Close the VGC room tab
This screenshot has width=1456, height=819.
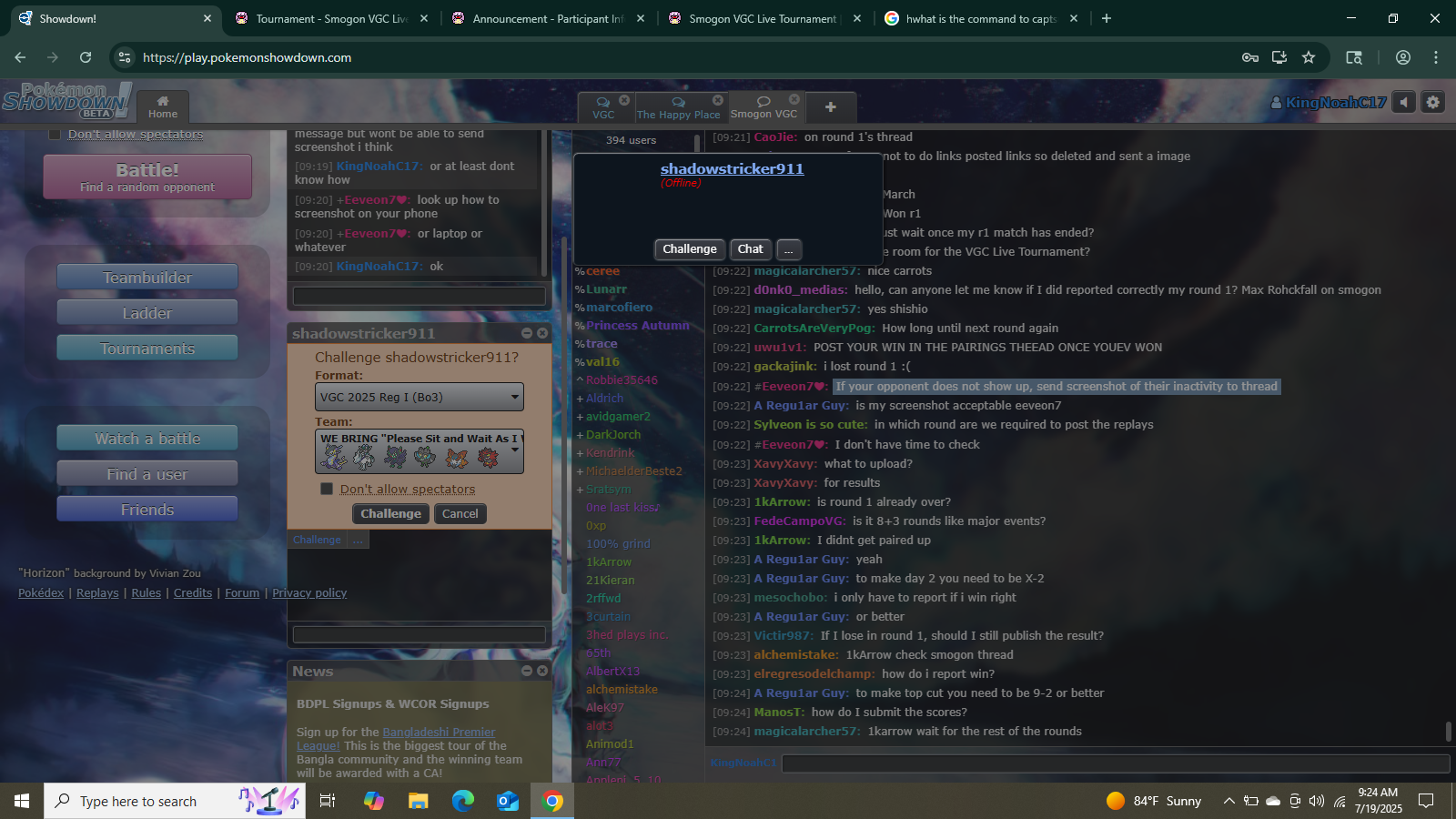pyautogui.click(x=624, y=100)
